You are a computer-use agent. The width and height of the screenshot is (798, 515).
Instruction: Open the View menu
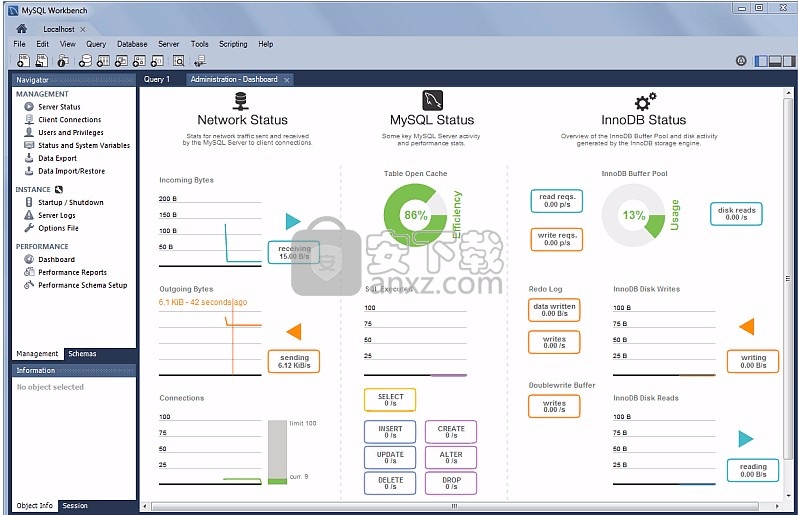coord(68,44)
